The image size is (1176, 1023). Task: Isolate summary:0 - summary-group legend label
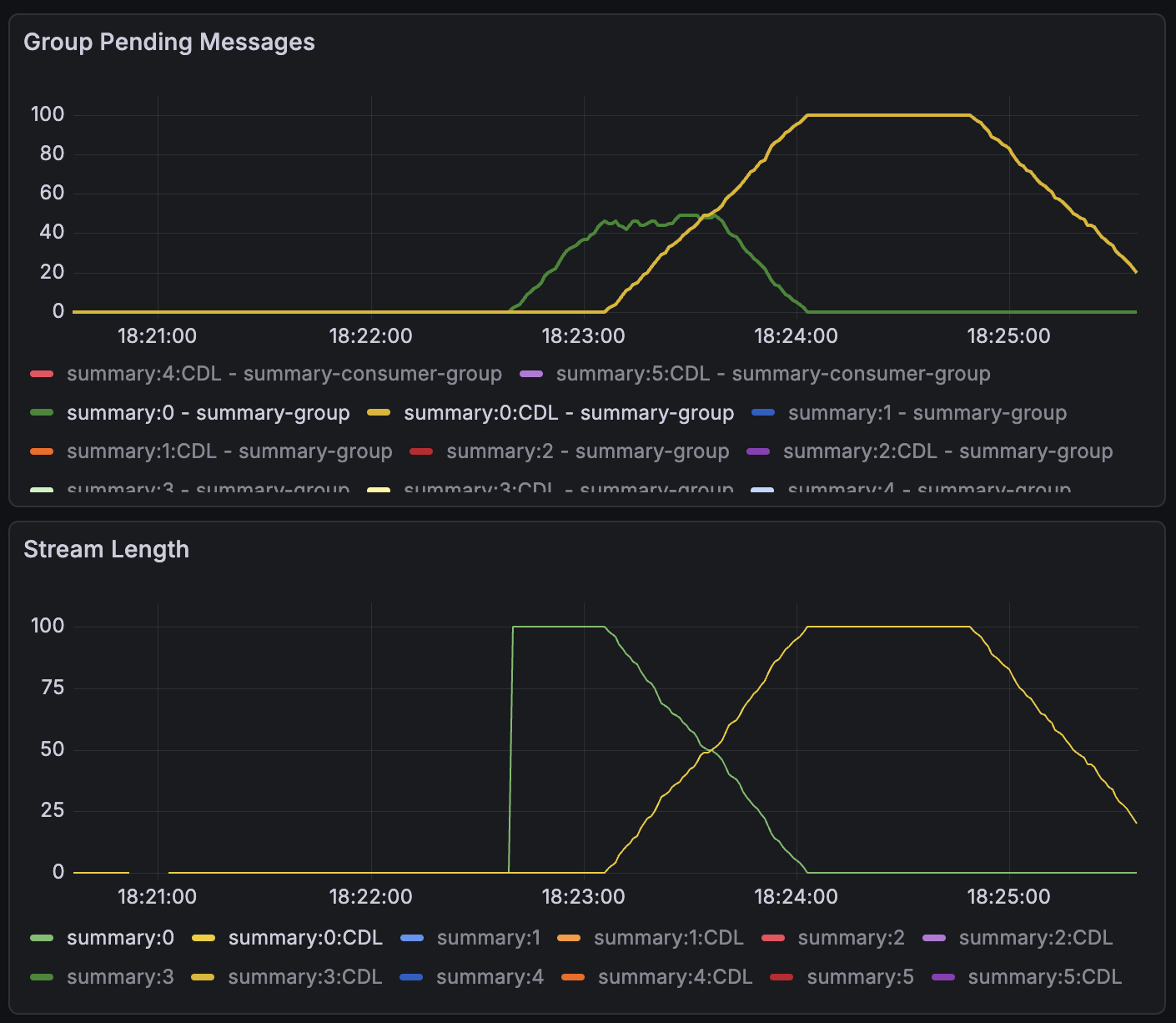click(x=208, y=413)
